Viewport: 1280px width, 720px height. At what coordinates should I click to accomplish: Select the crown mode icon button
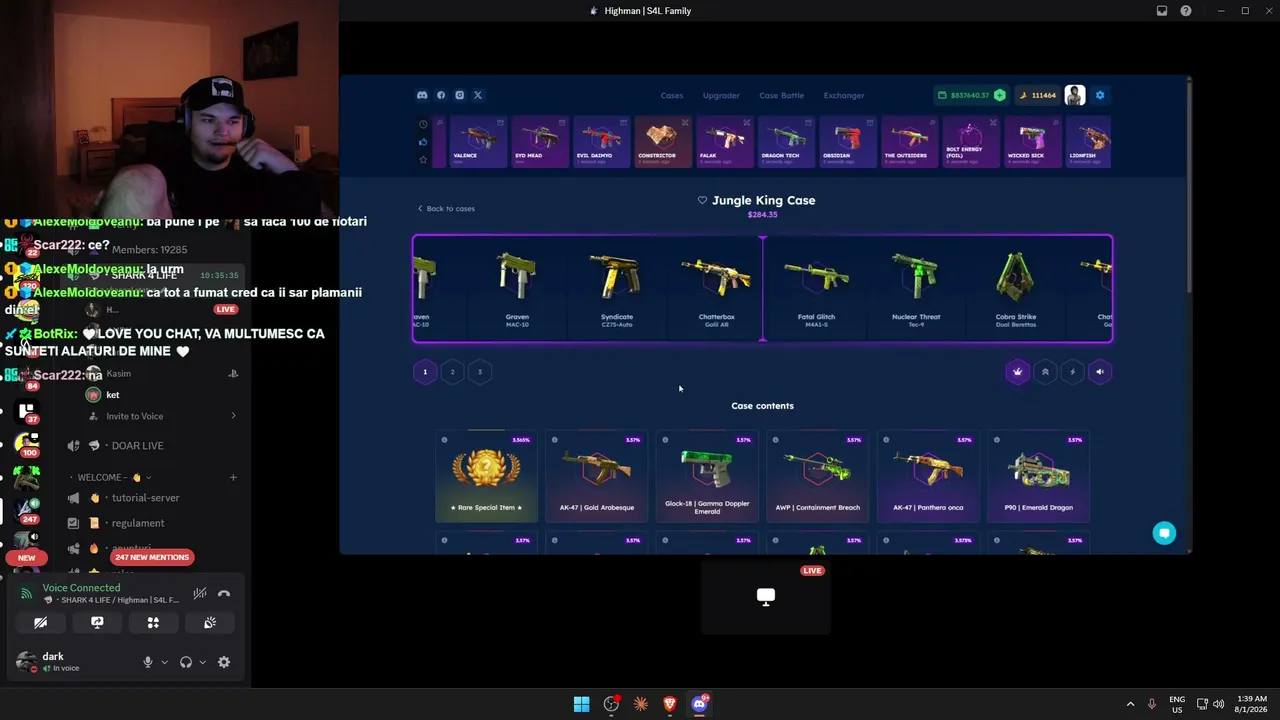pos(1017,372)
